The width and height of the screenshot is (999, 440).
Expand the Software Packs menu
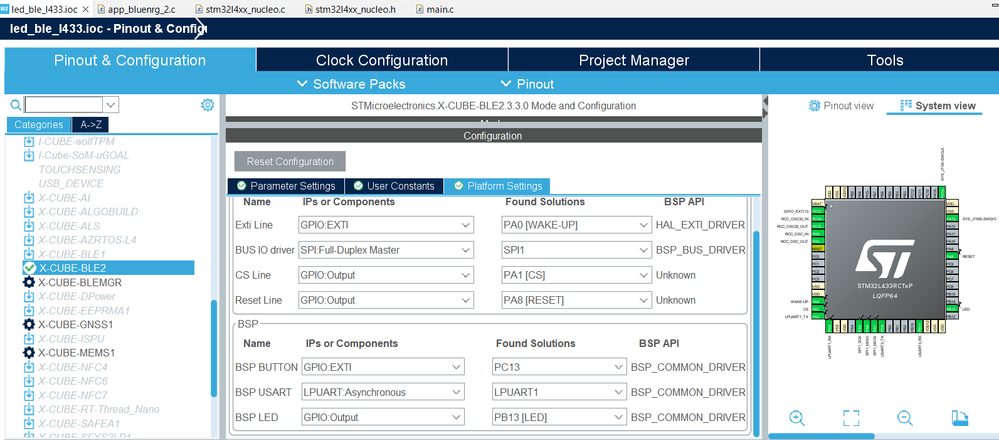click(x=351, y=84)
